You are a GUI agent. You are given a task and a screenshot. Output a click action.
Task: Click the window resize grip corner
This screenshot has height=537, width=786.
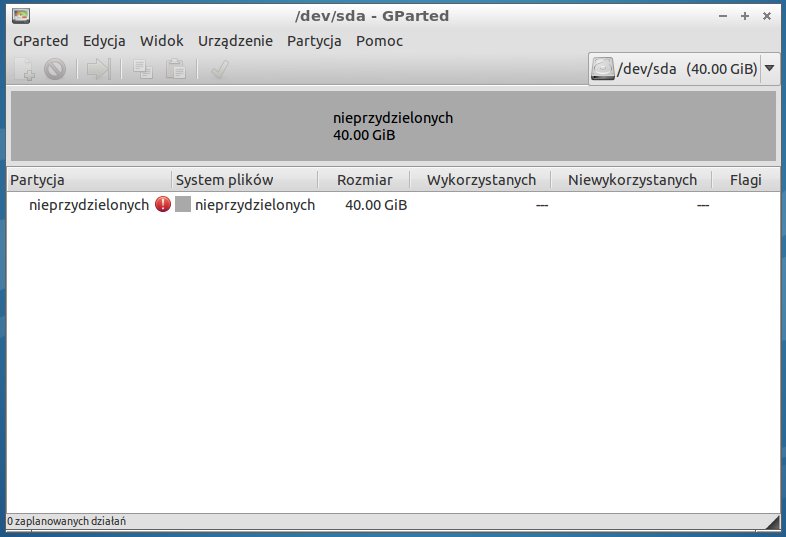click(773, 522)
